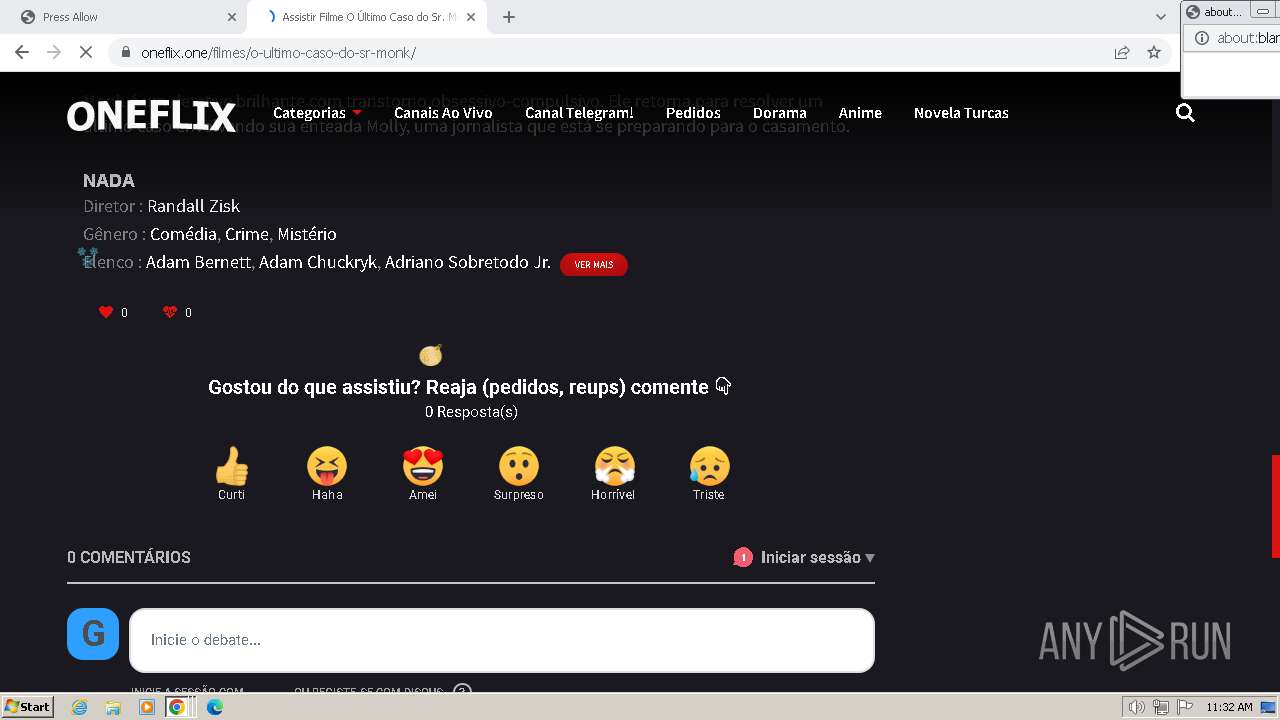
Task: Open File Explorer from the taskbar
Action: tap(113, 707)
